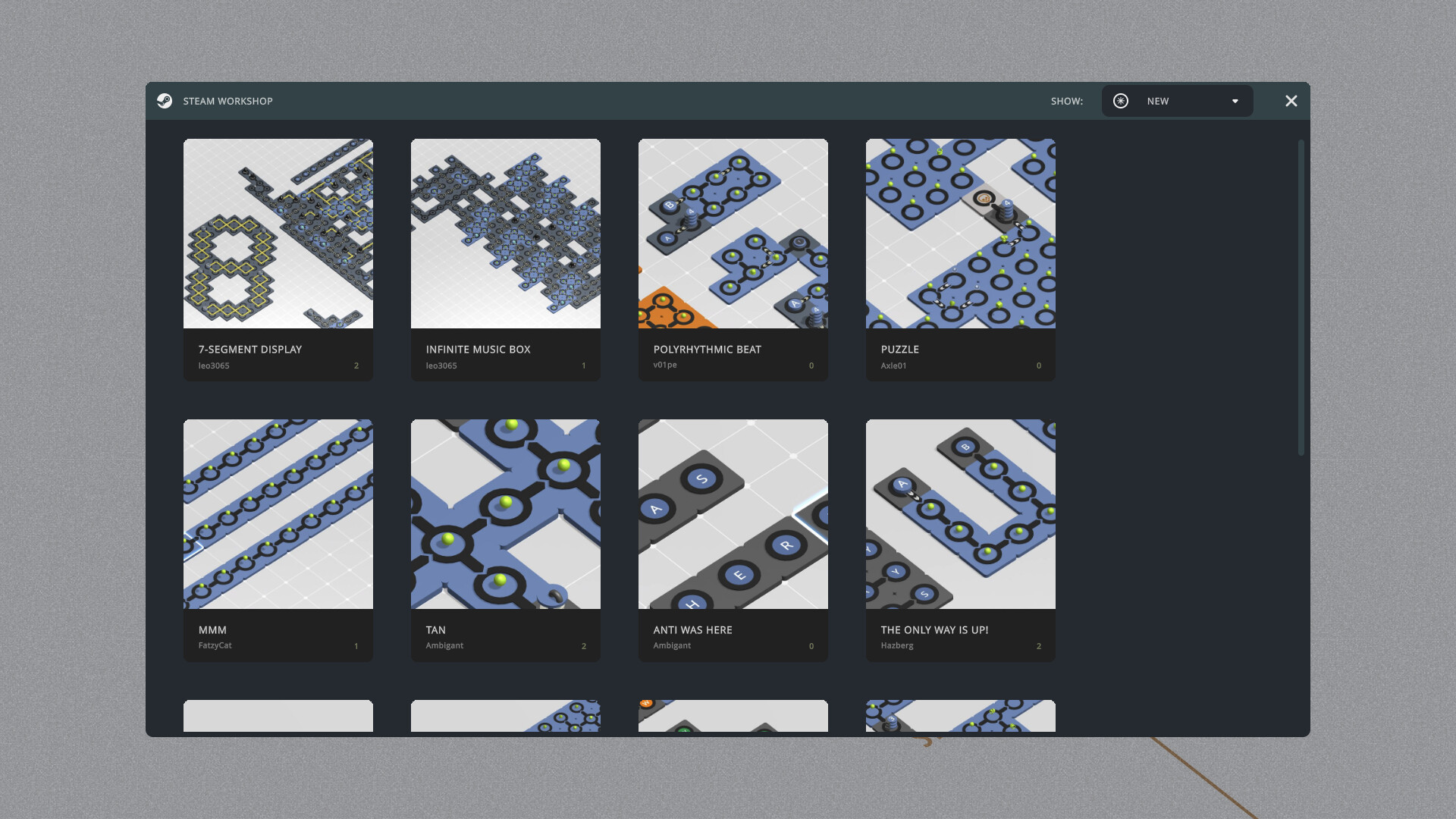
Task: Click the Steam logo icon
Action: [165, 101]
